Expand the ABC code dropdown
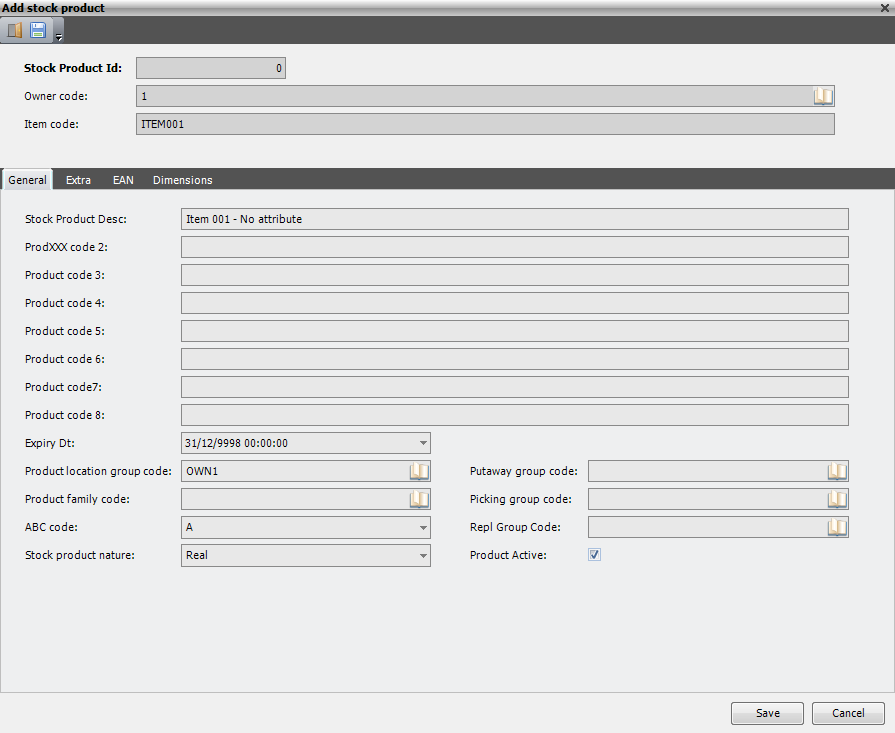This screenshot has width=895, height=733. click(x=423, y=527)
